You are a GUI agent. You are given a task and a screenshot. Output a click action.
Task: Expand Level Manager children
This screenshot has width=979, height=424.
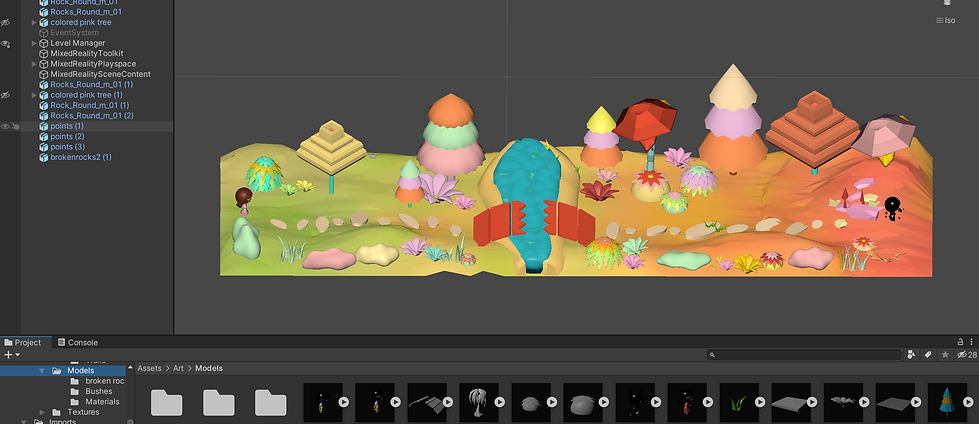point(35,43)
